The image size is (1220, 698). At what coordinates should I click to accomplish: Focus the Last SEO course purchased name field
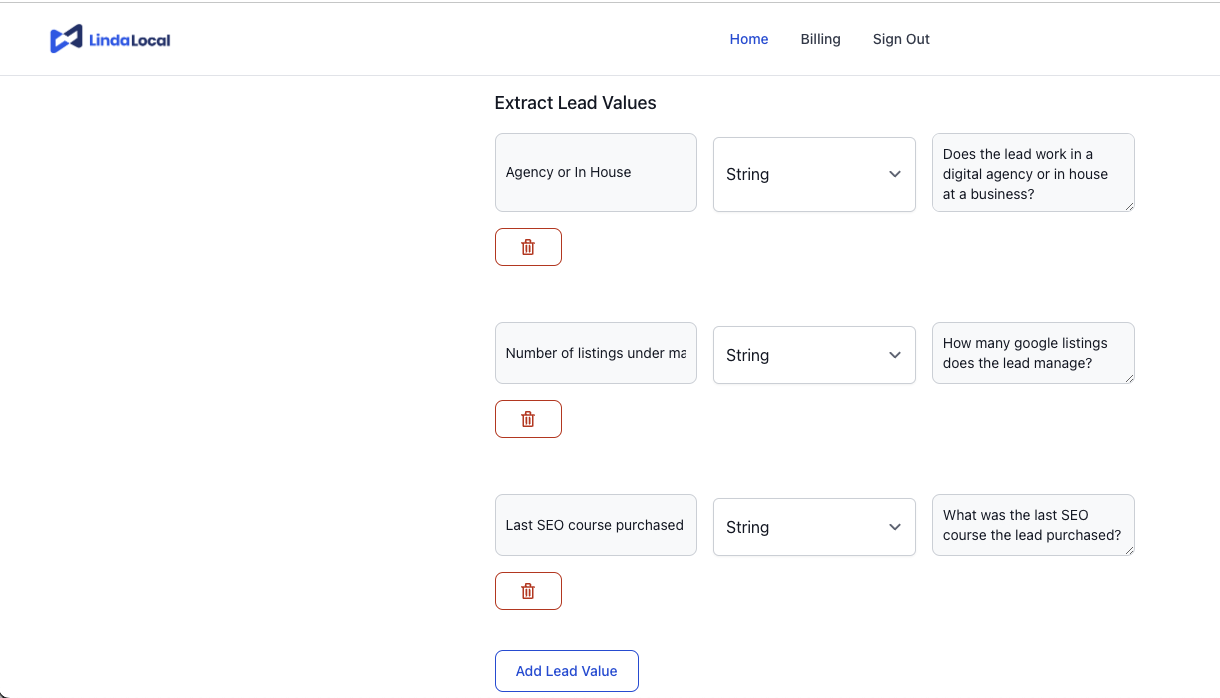click(x=596, y=525)
